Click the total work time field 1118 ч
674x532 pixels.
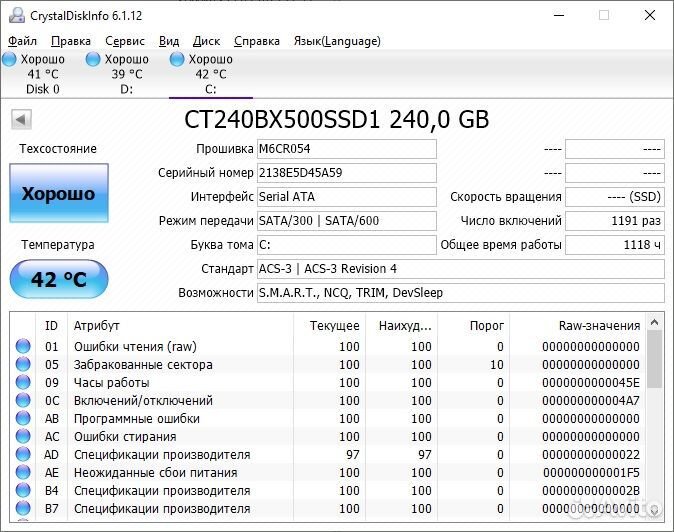click(615, 245)
